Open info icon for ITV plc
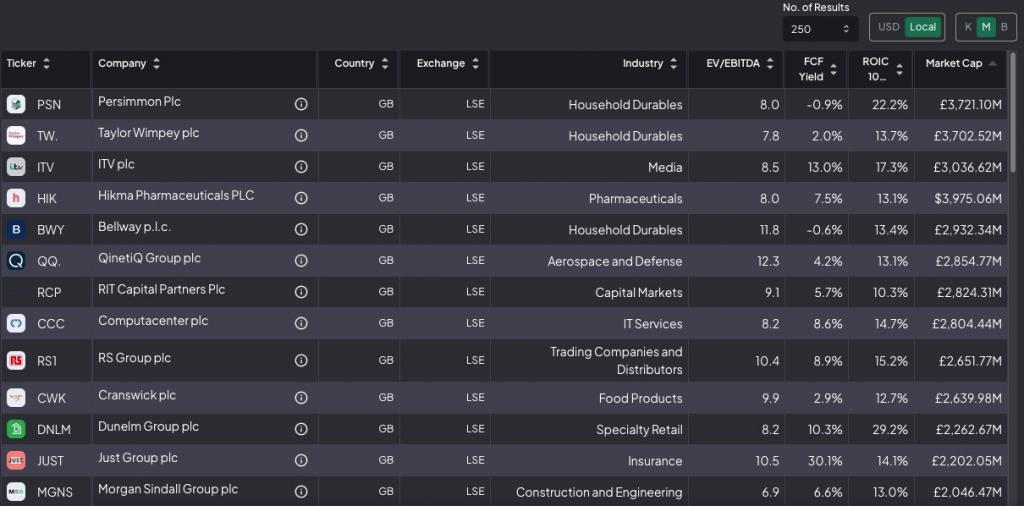 coord(301,167)
